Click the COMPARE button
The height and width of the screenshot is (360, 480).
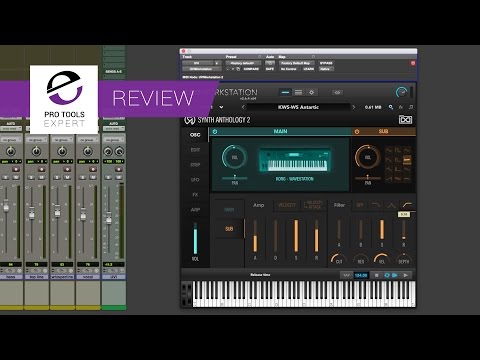[251, 69]
